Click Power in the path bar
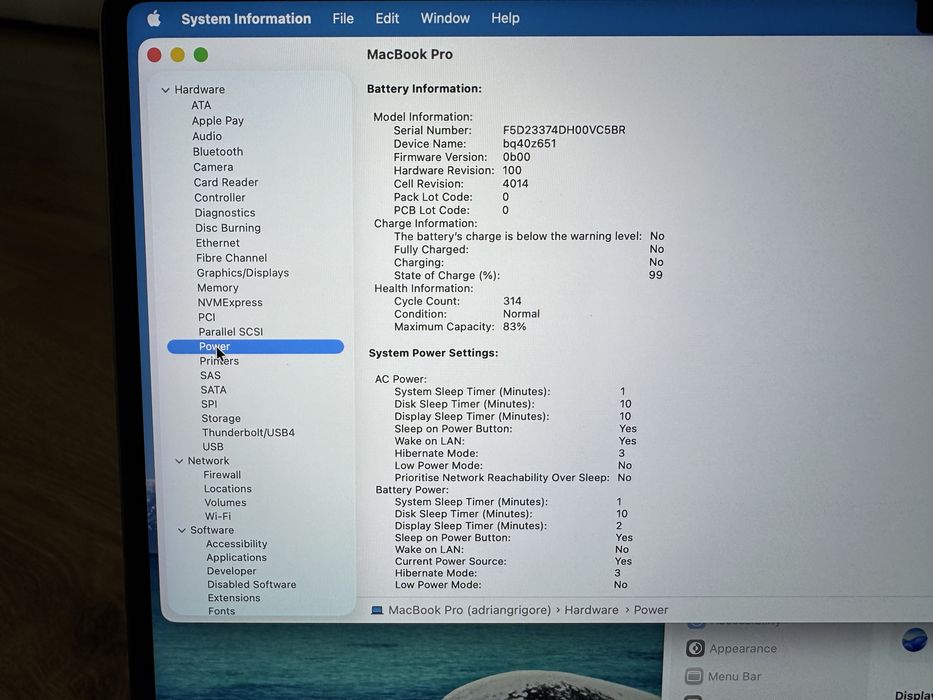The image size is (933, 700). pos(651,610)
